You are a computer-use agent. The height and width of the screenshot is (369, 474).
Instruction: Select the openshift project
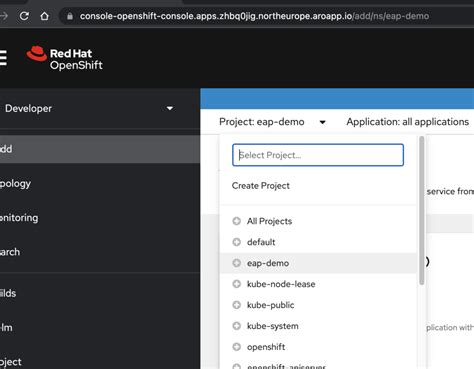point(266,347)
